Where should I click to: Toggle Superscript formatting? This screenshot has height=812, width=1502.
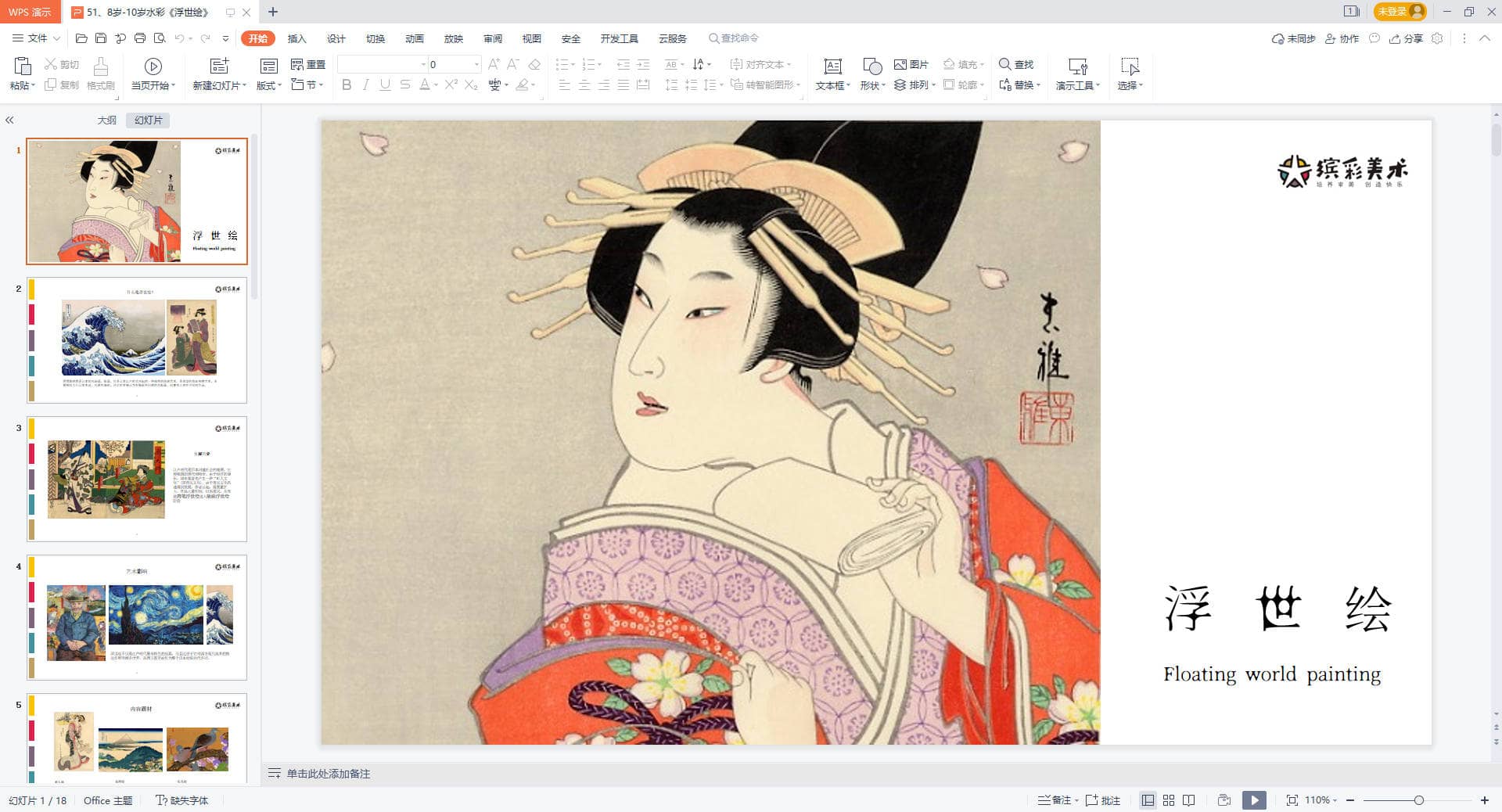(451, 84)
